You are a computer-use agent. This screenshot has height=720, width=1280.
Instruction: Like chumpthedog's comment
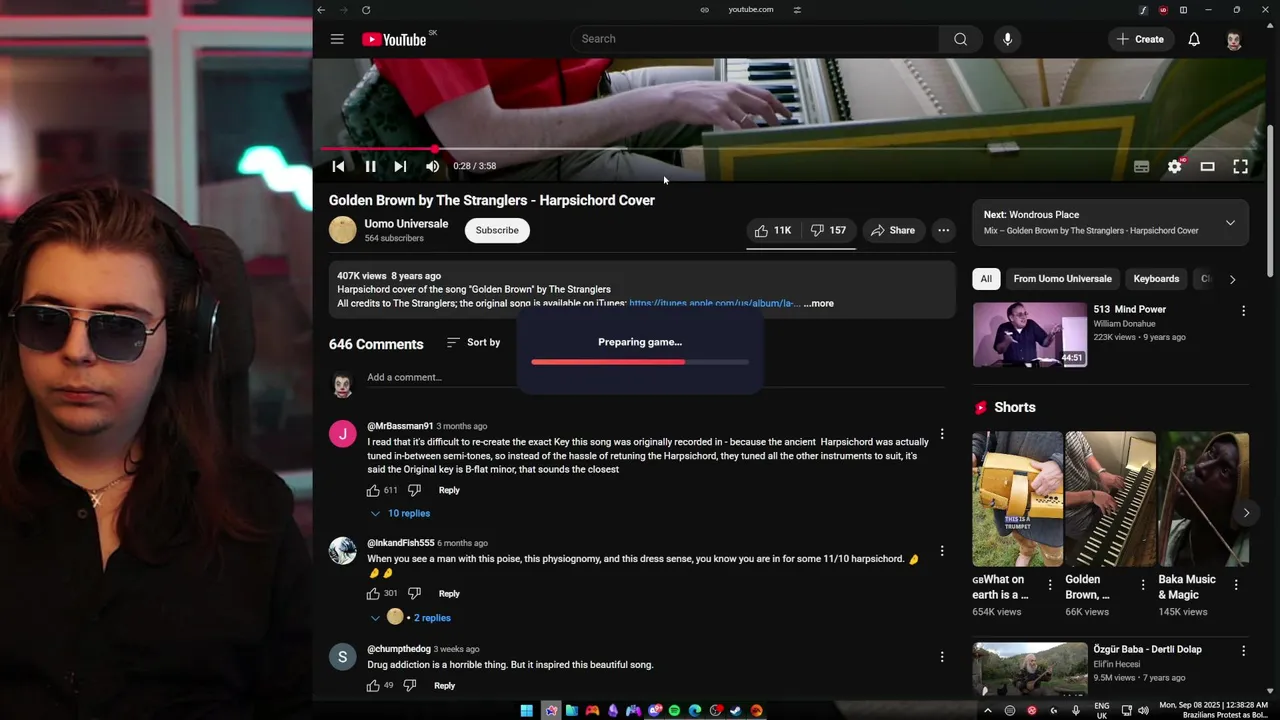pos(373,686)
